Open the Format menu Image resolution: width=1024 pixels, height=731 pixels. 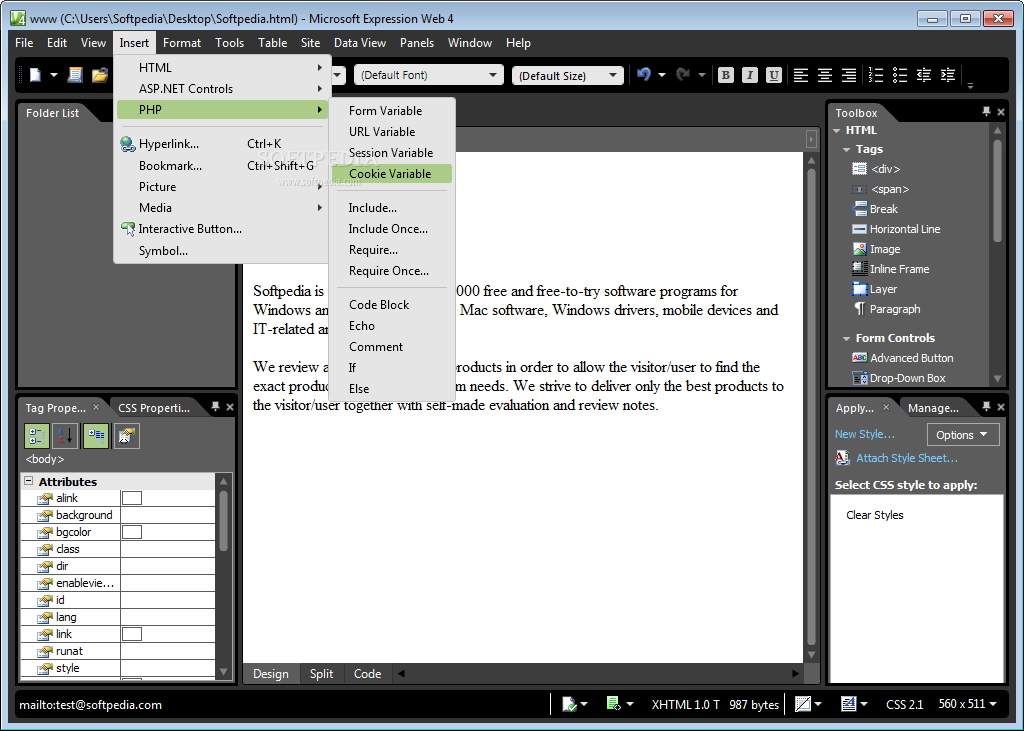point(182,42)
